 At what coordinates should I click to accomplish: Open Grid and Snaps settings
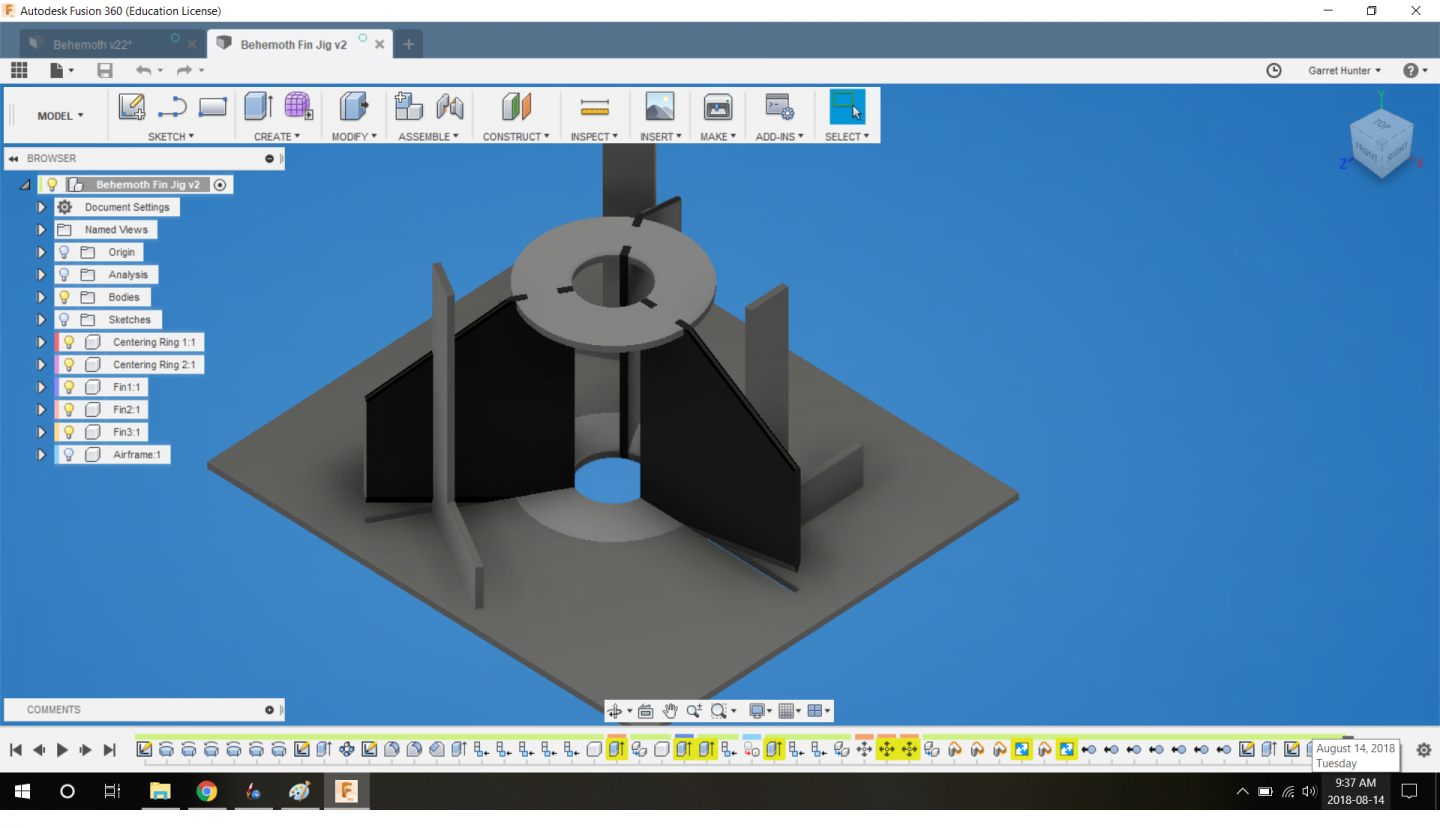tap(789, 711)
